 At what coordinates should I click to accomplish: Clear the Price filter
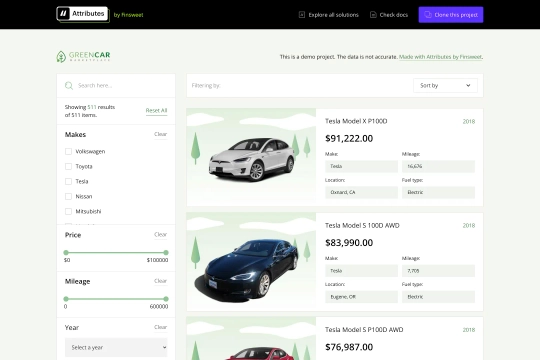(160, 235)
